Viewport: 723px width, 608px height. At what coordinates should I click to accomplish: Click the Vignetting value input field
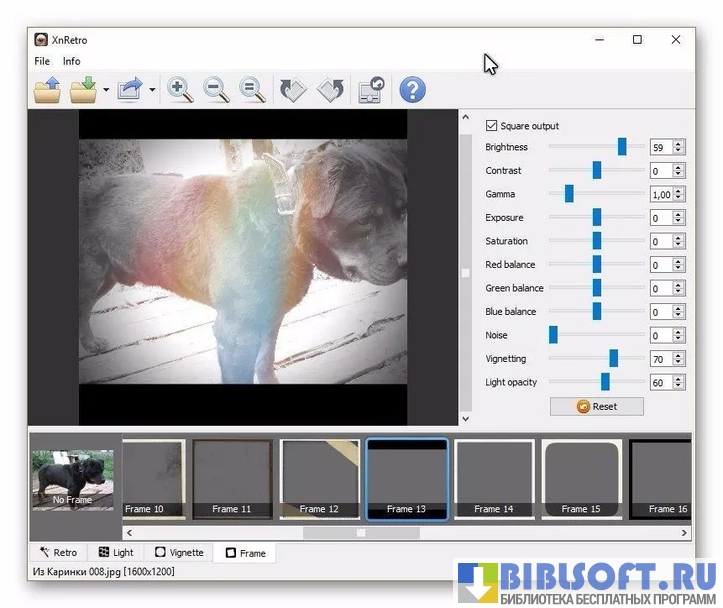[x=660, y=359]
